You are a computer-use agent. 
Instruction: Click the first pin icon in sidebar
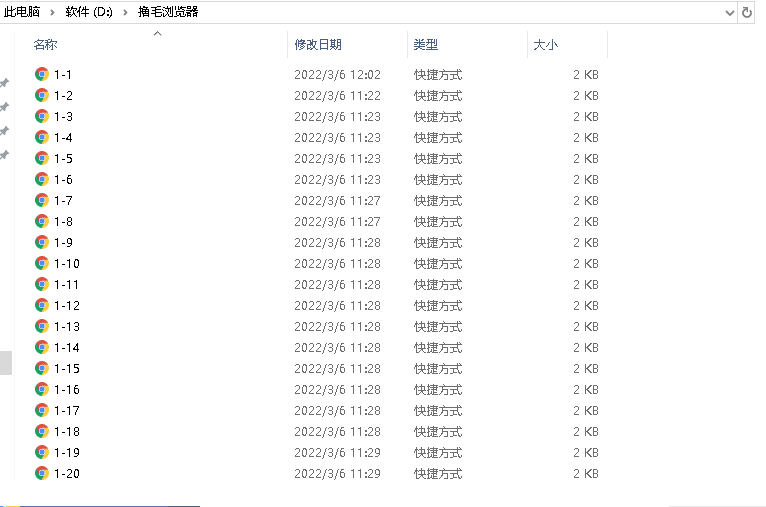tap(4, 83)
